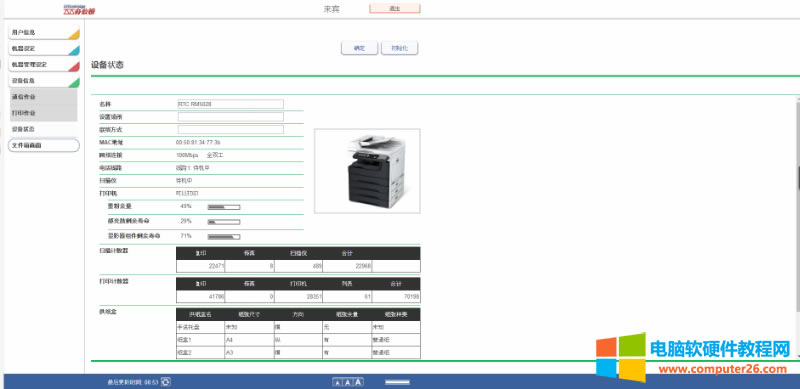Select the 设备状态 submenu item
This screenshot has width=800, height=389.
(x=43, y=130)
